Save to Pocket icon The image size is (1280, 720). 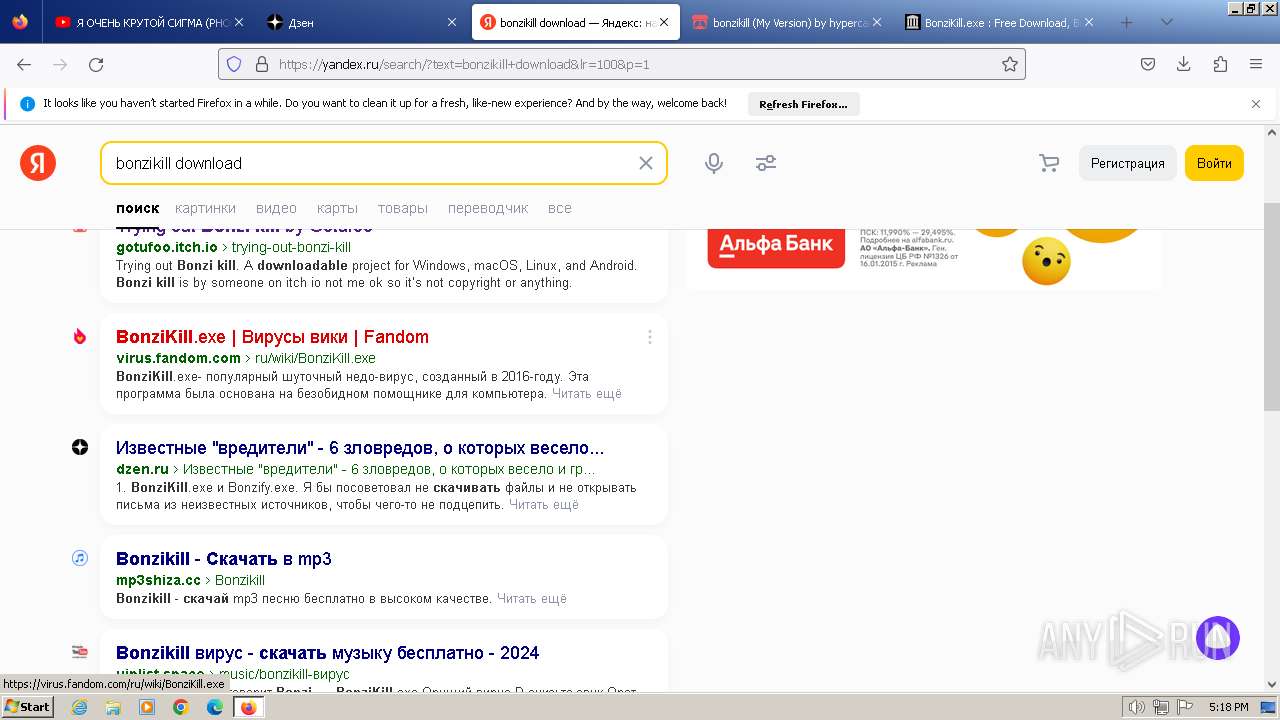click(x=1148, y=64)
